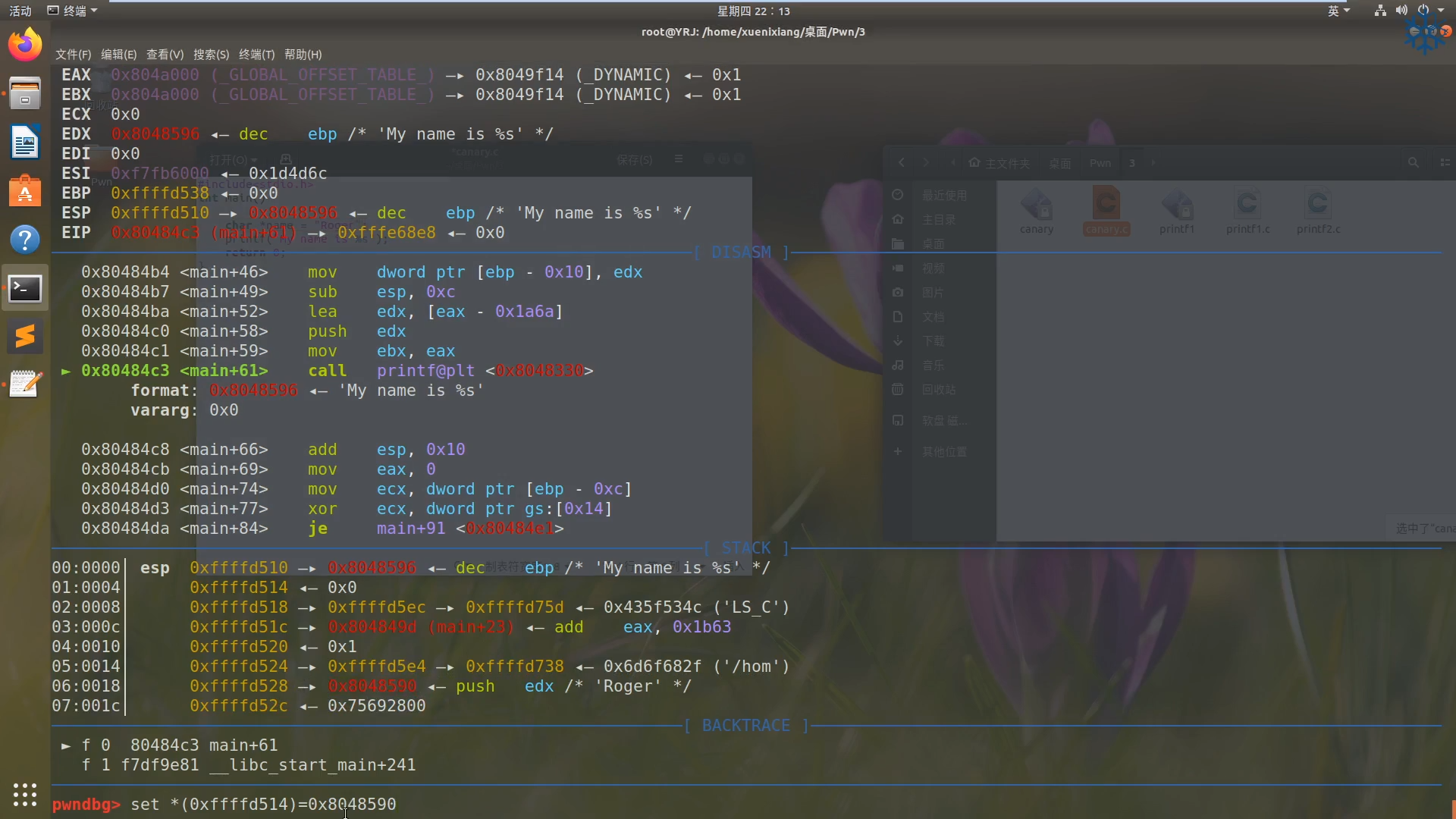Open the Files manager dock icon

coord(25,93)
